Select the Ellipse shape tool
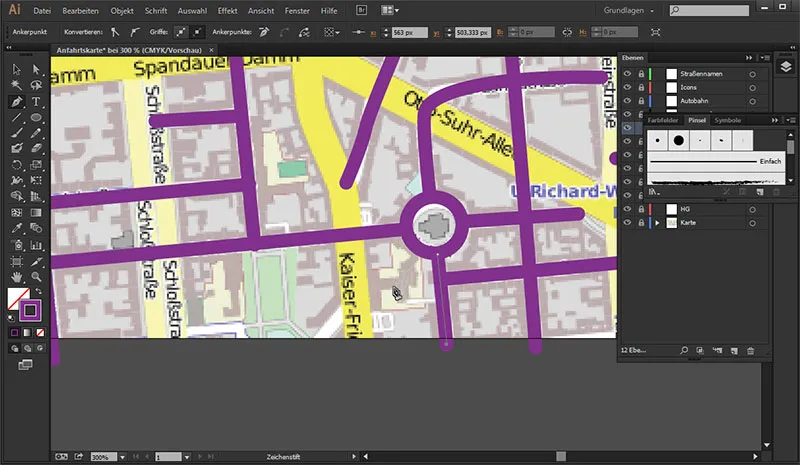This screenshot has width=800, height=465. (x=36, y=117)
